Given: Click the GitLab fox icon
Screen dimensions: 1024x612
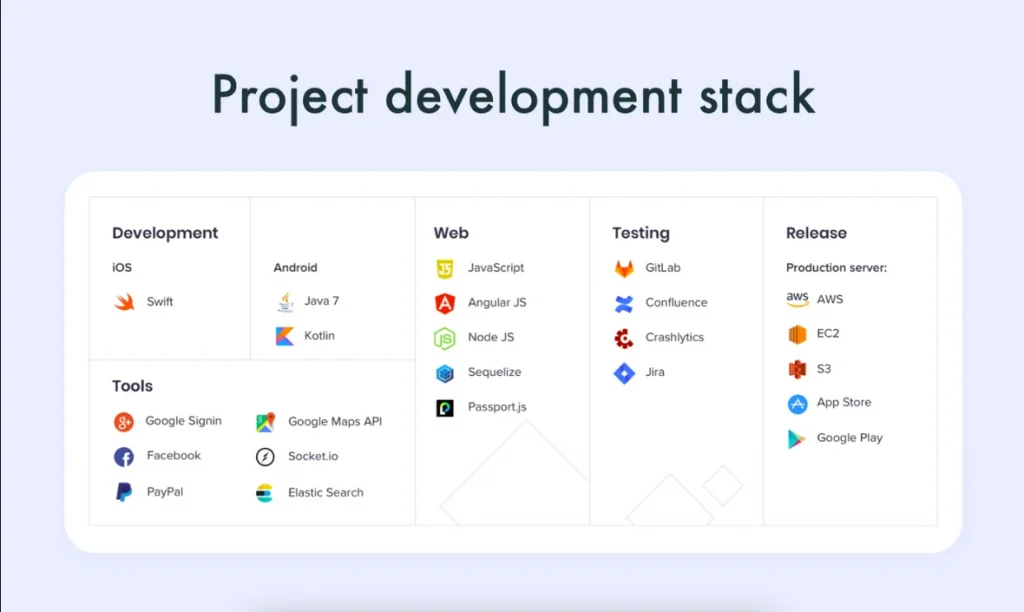Looking at the screenshot, I should (624, 268).
